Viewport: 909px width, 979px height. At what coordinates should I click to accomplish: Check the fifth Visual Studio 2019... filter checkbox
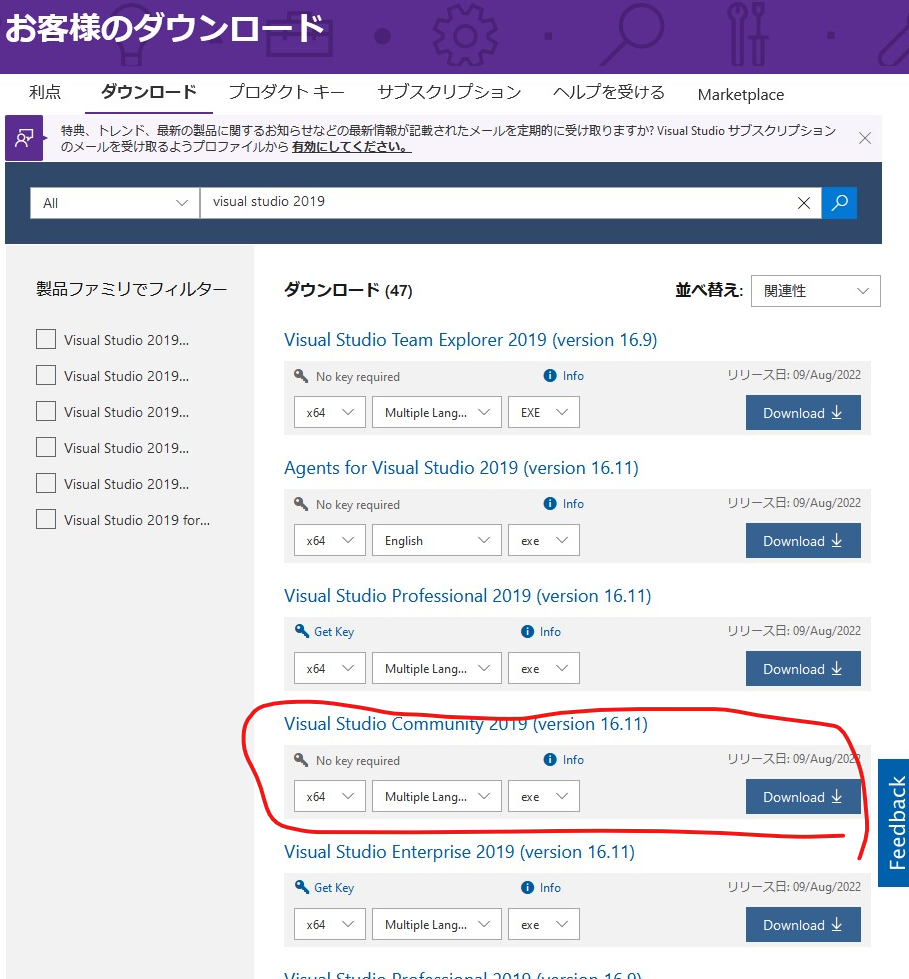(46, 483)
